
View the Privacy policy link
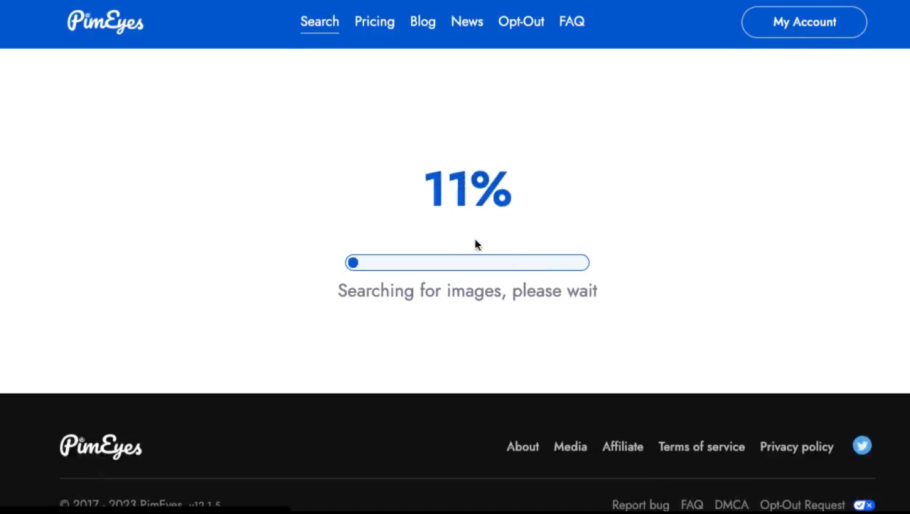(x=796, y=447)
